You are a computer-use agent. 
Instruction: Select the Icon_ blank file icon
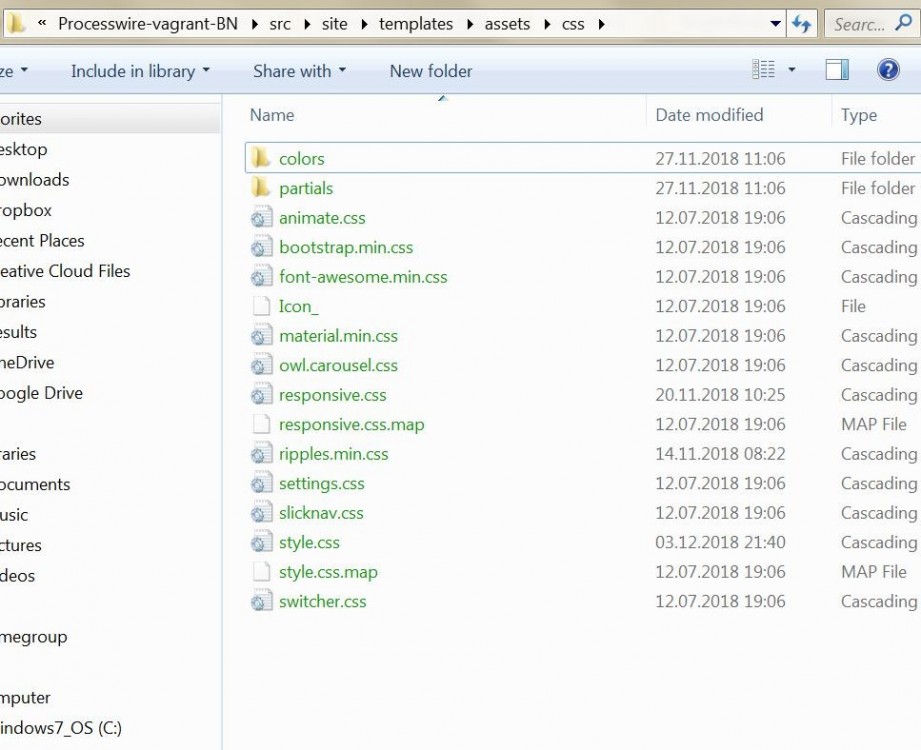point(261,306)
